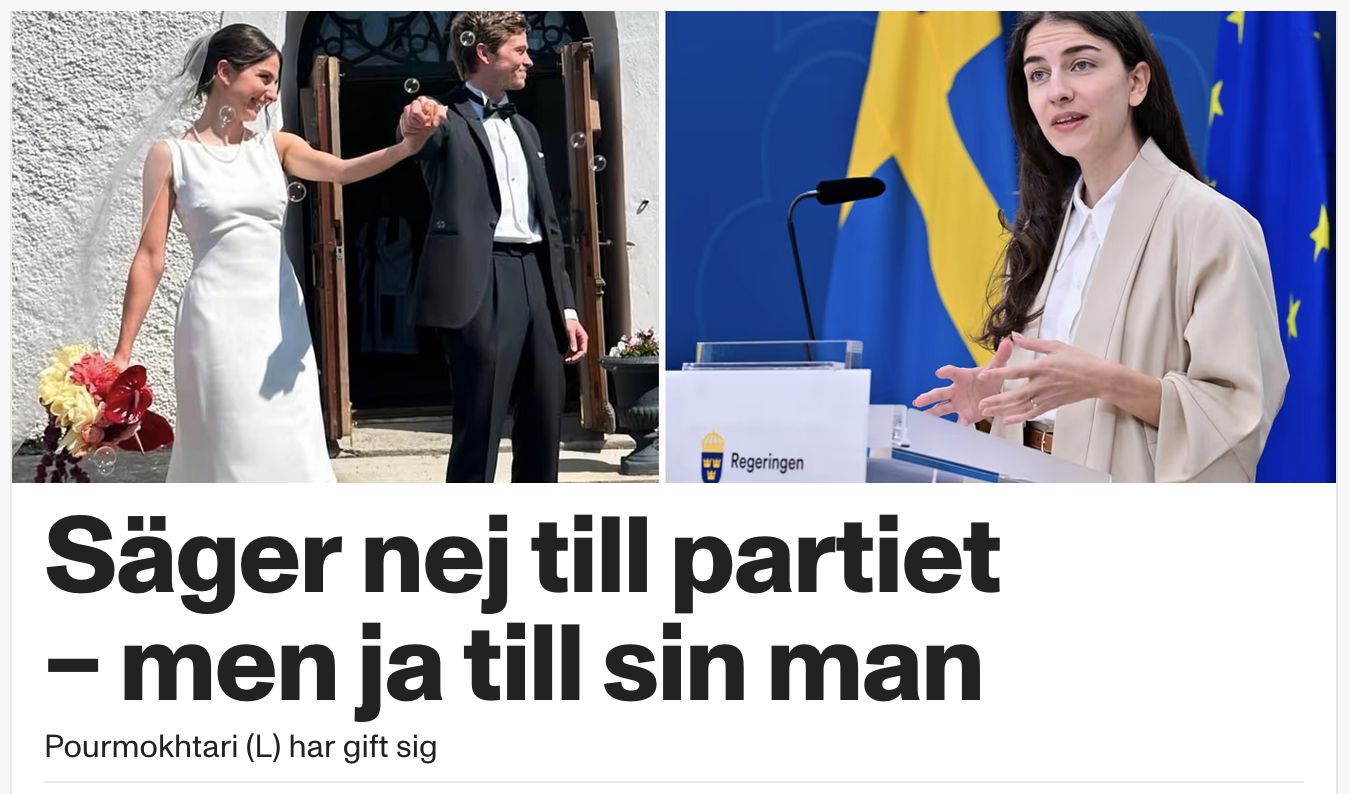Click the couple's raised clasped hands
This screenshot has width=1350, height=794.
click(422, 117)
